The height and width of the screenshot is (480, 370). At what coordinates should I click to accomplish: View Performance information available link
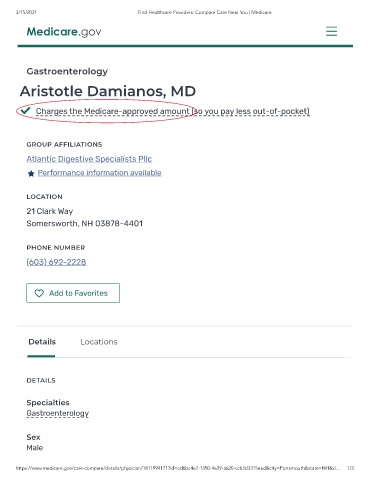(99, 173)
